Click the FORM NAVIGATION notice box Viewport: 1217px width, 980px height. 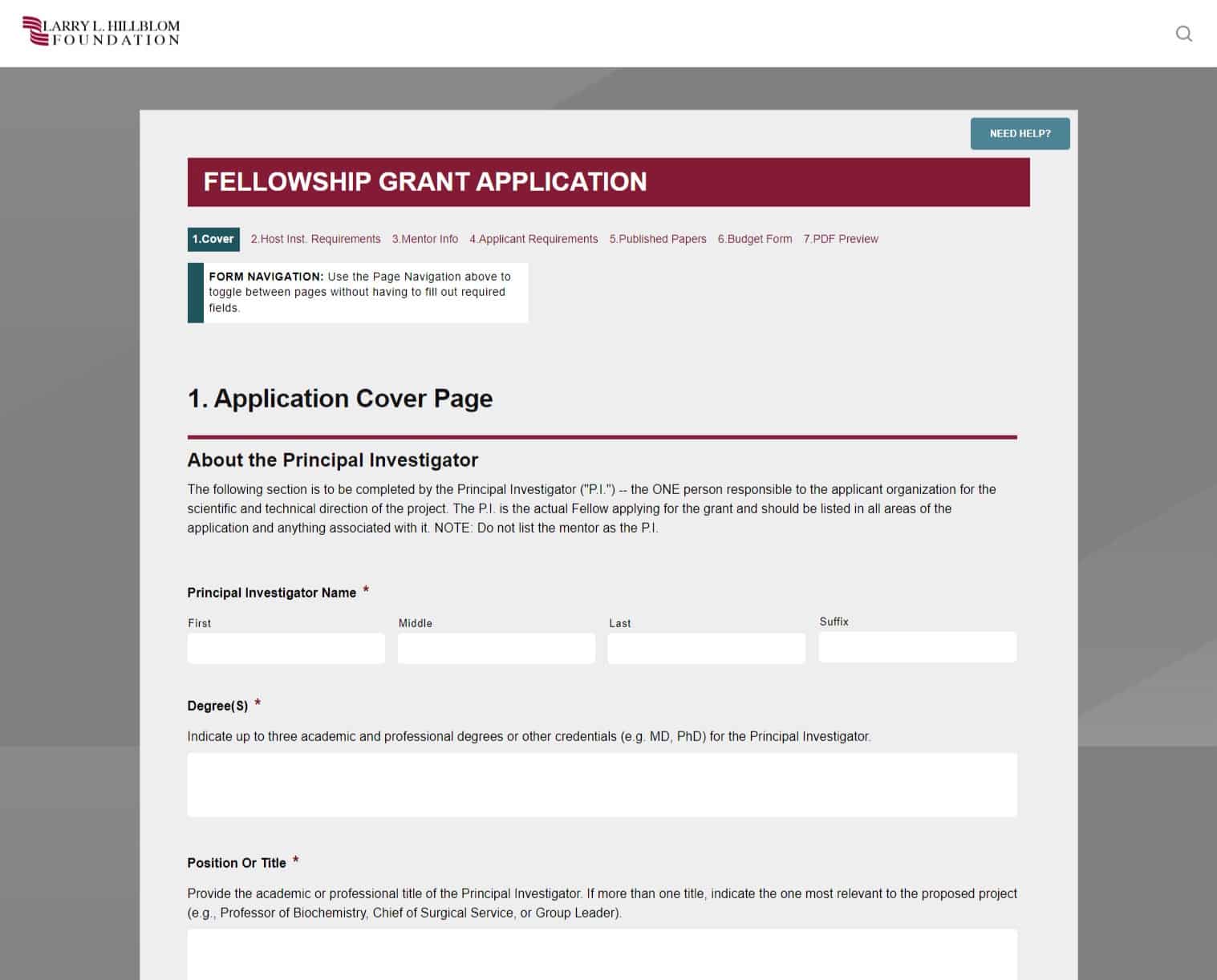359,292
